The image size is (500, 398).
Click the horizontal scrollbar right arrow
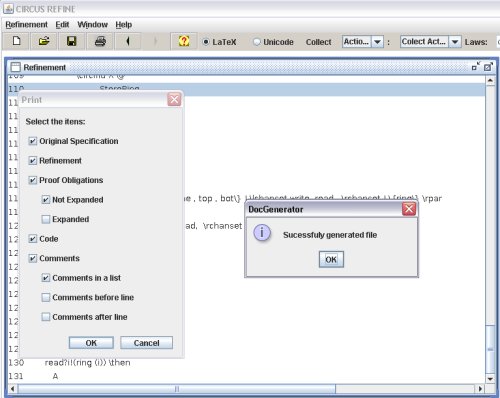coord(480,389)
